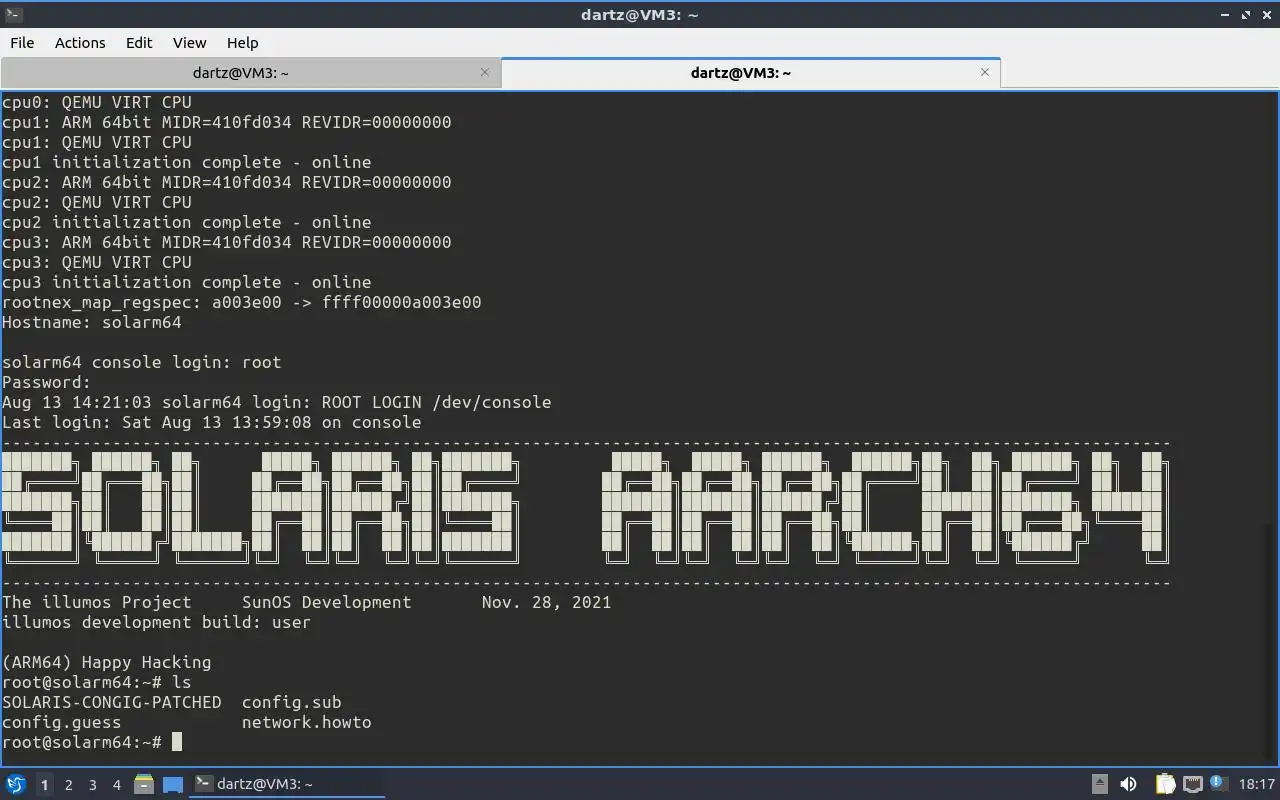Click 'ROOT LOGIN /dev/console' text

point(437,402)
